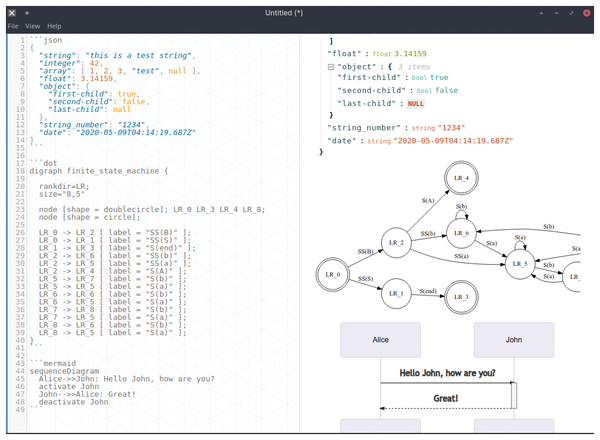Click the LR_1 -> LR_3 "S(end)" line
The height and width of the screenshot is (440, 600).
117,248
